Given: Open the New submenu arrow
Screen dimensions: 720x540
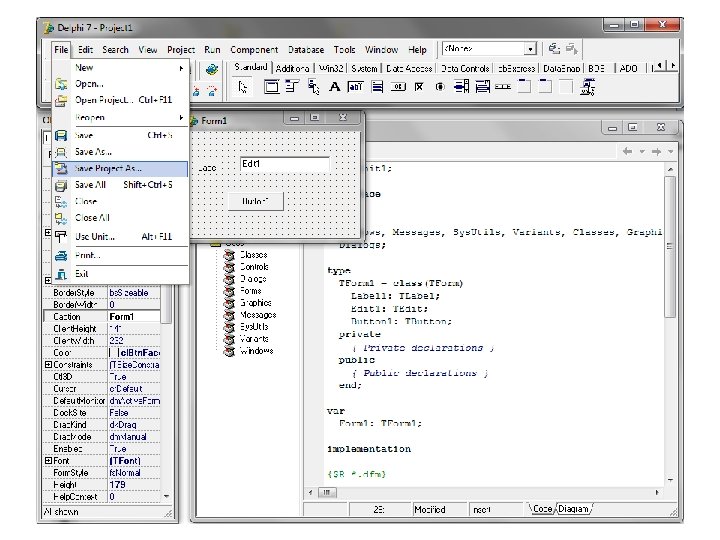Looking at the screenshot, I should (x=182, y=68).
